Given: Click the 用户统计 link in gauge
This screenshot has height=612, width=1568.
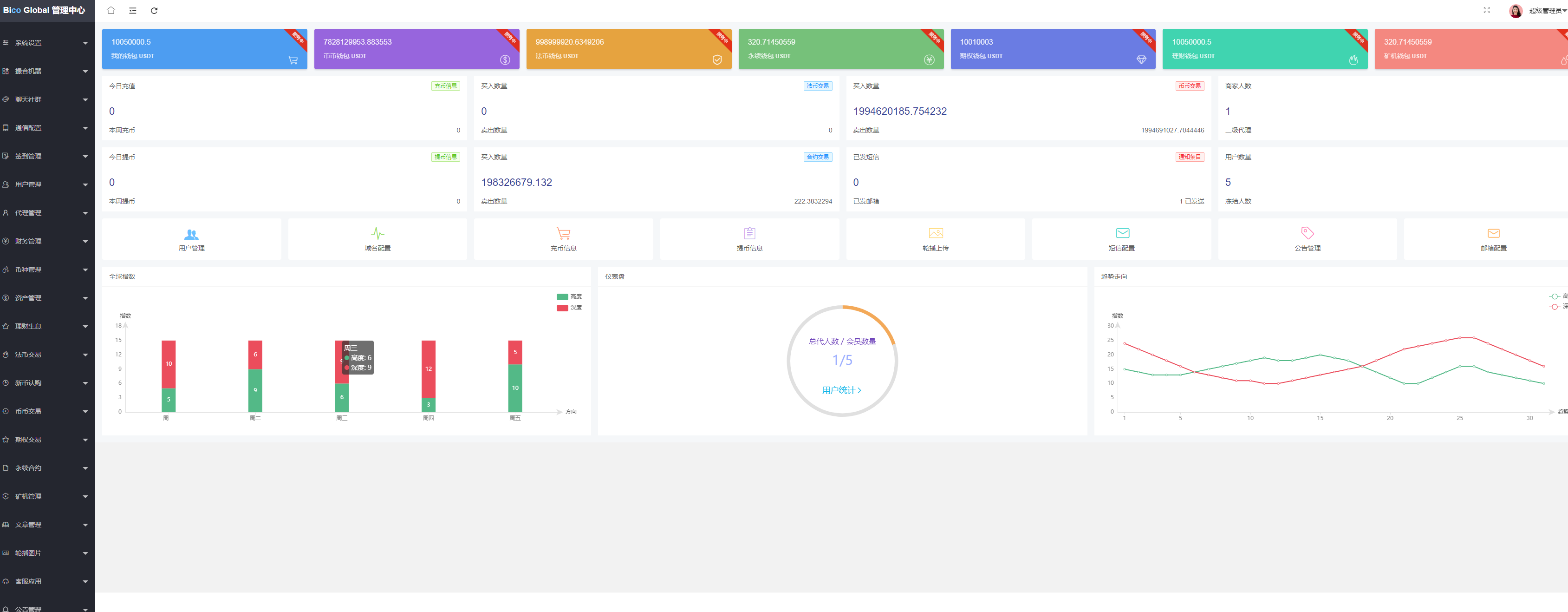Looking at the screenshot, I should (841, 390).
